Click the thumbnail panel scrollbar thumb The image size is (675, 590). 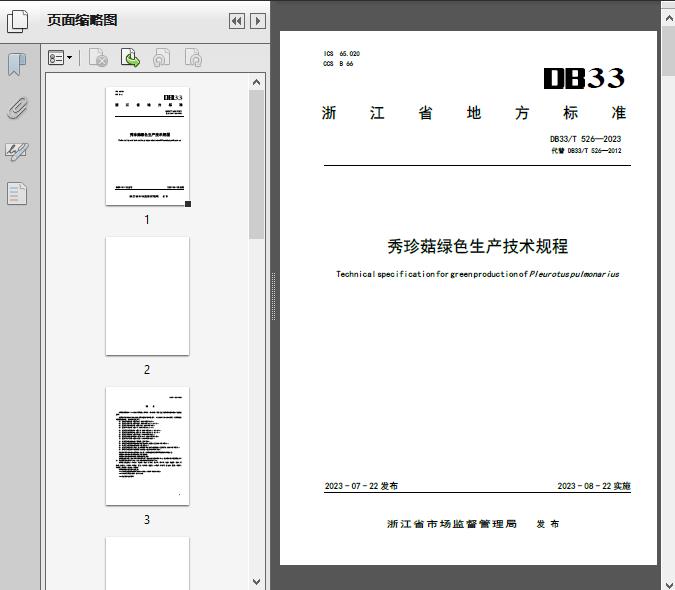(x=257, y=164)
